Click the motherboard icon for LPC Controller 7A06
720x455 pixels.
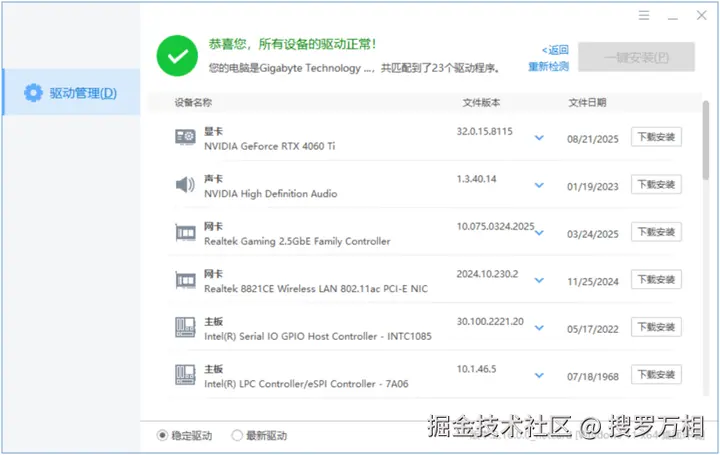coord(186,375)
